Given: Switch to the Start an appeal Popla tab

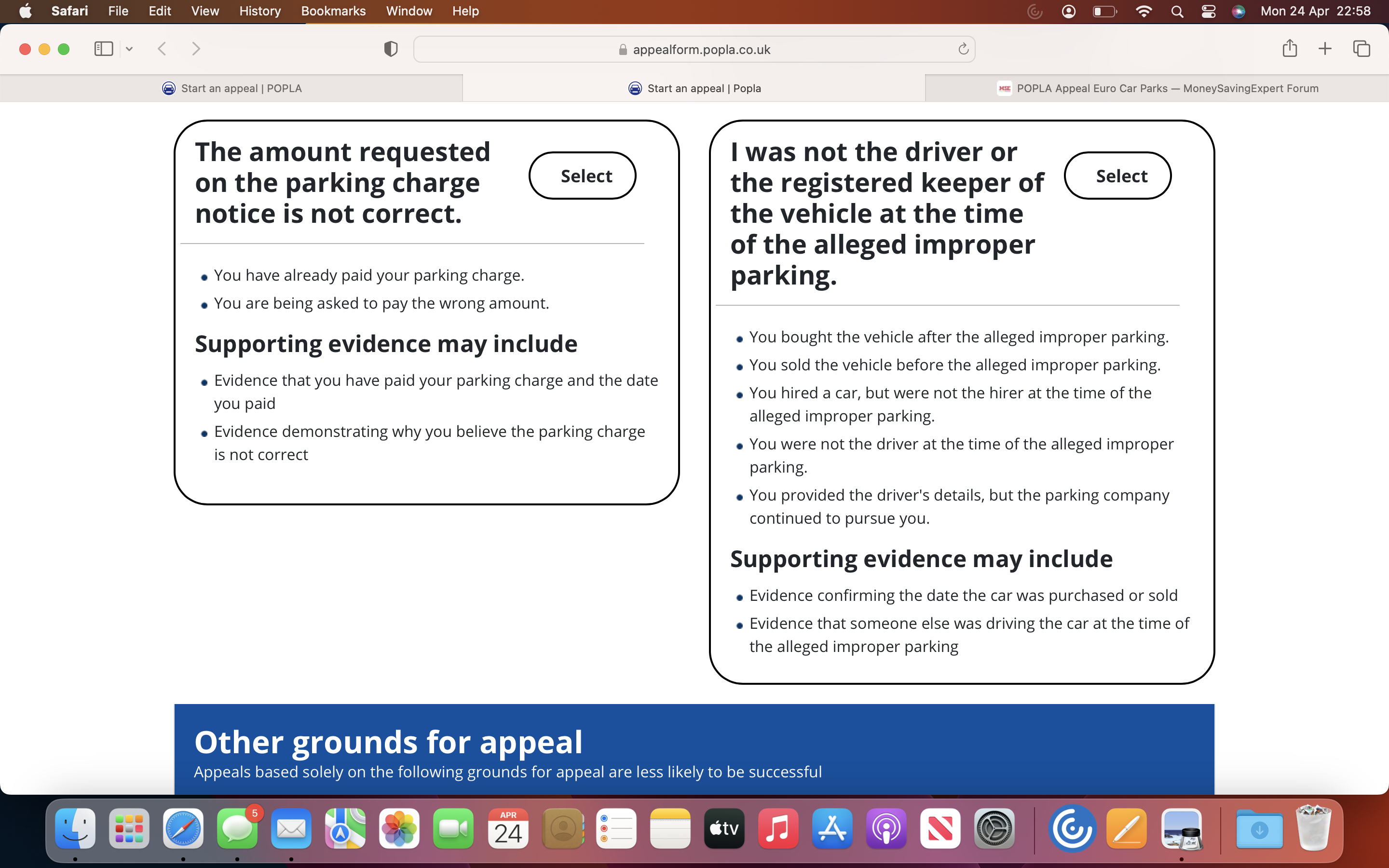Looking at the screenshot, I should click(x=694, y=88).
